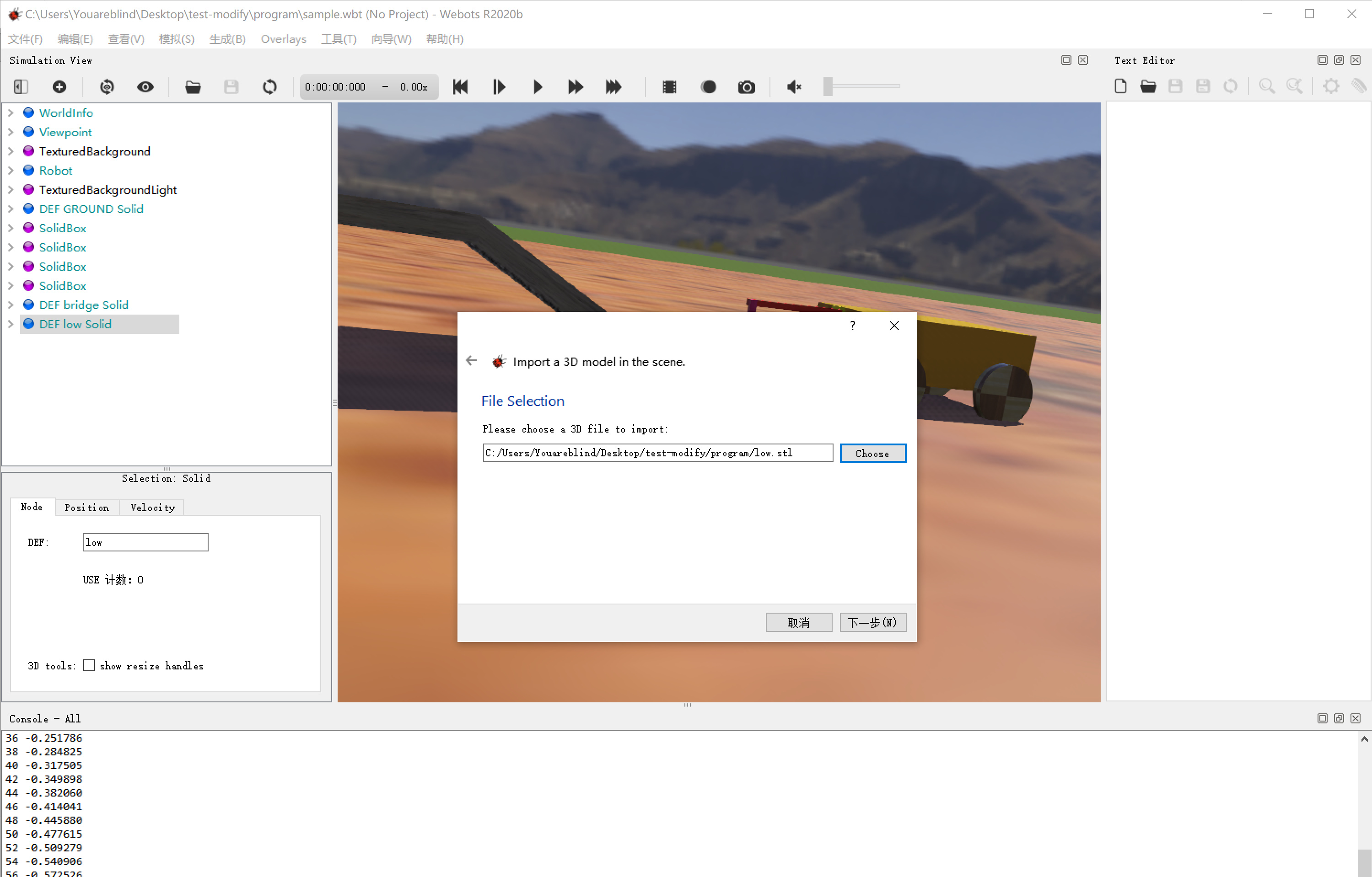Expand the WorldInfo node
This screenshot has height=877, width=1372.
(10, 113)
